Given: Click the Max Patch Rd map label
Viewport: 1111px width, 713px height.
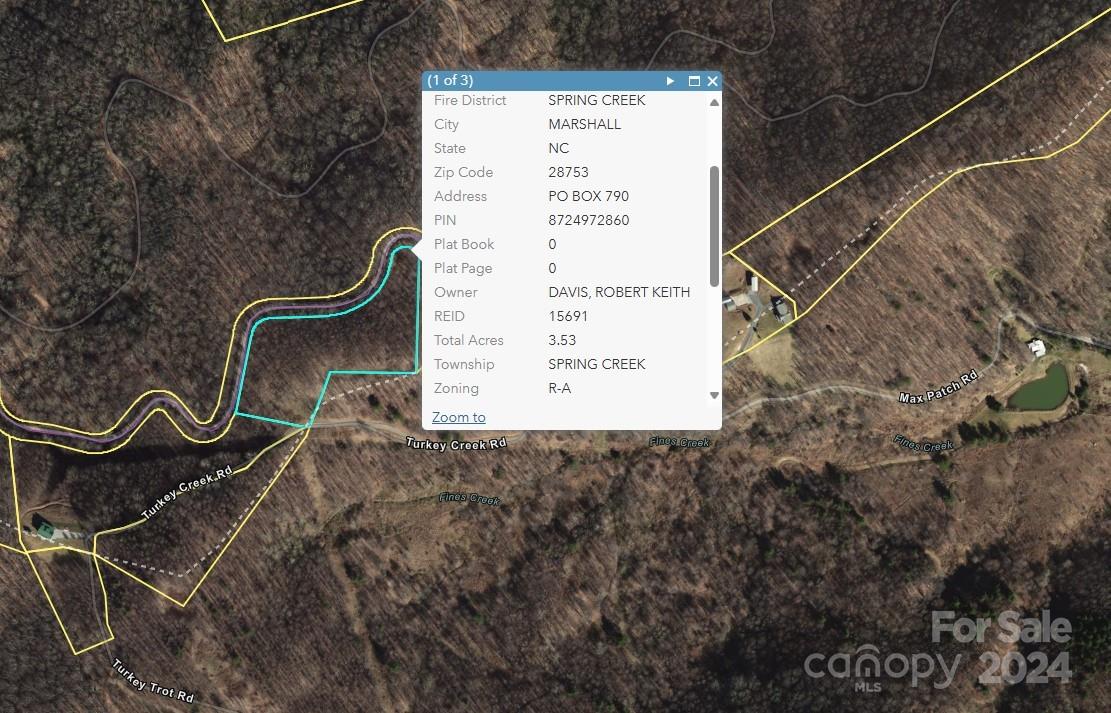Looking at the screenshot, I should pos(938,387).
